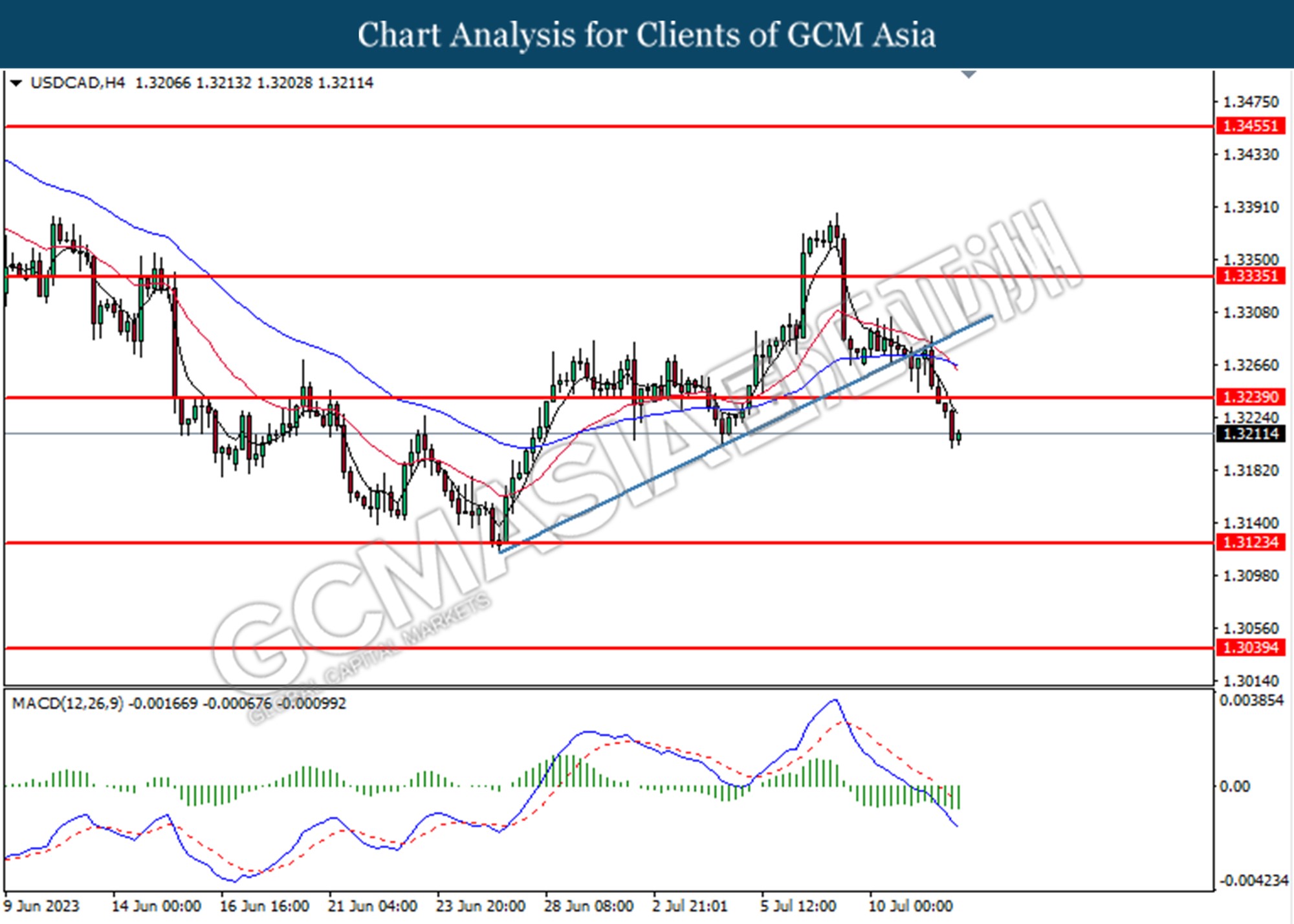Click the 1.30140 price scale value

click(x=1250, y=681)
